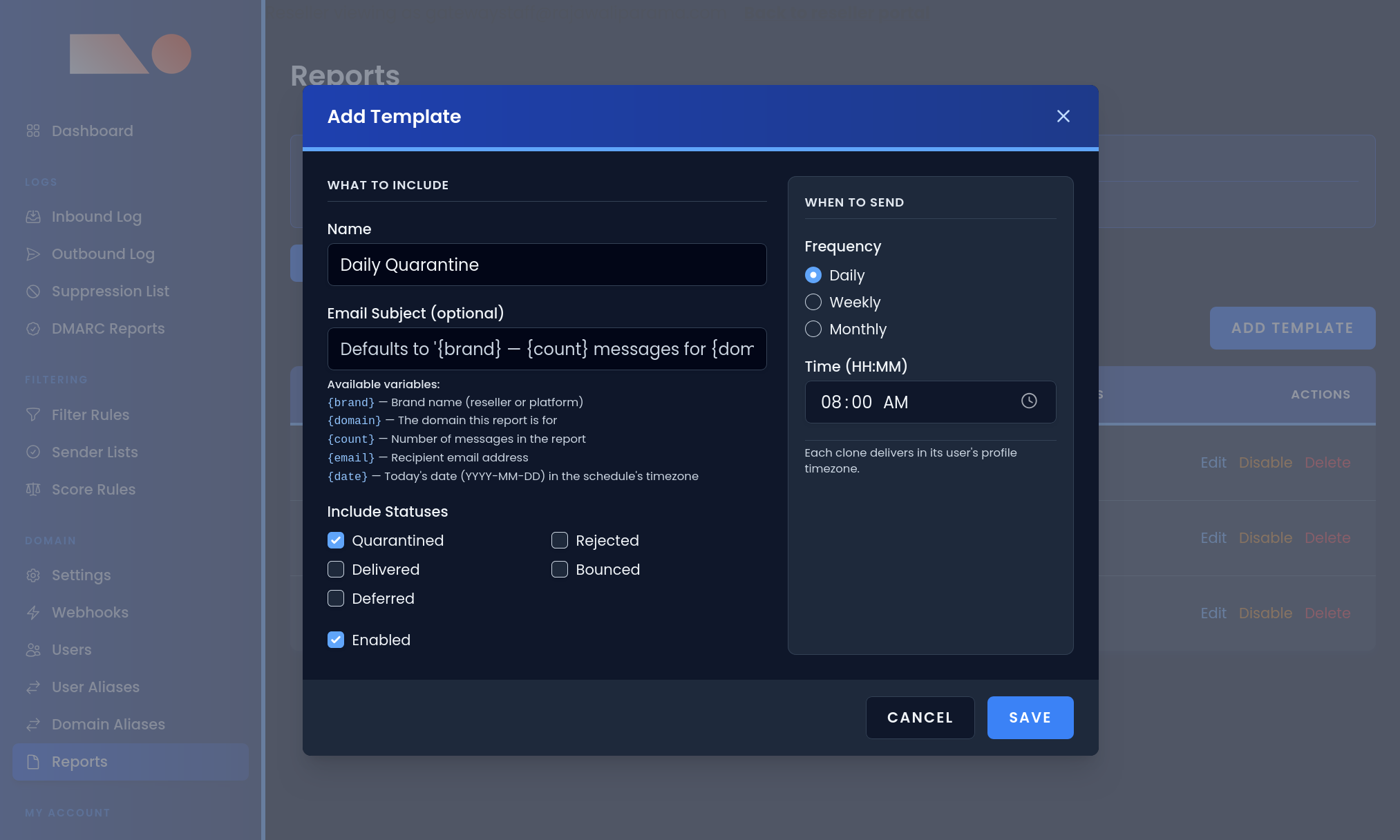1400x840 pixels.
Task: Click the Dashboard grid icon in sidebar
Action: (x=33, y=131)
